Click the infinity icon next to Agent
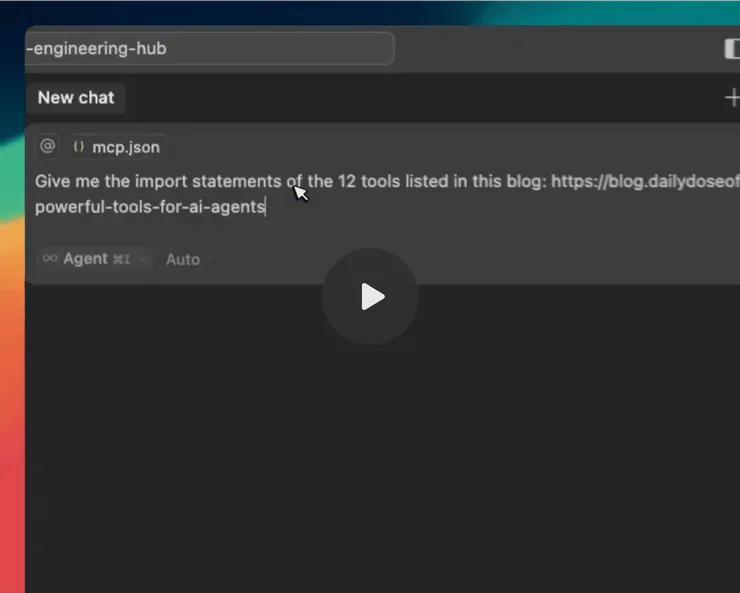 [x=50, y=258]
